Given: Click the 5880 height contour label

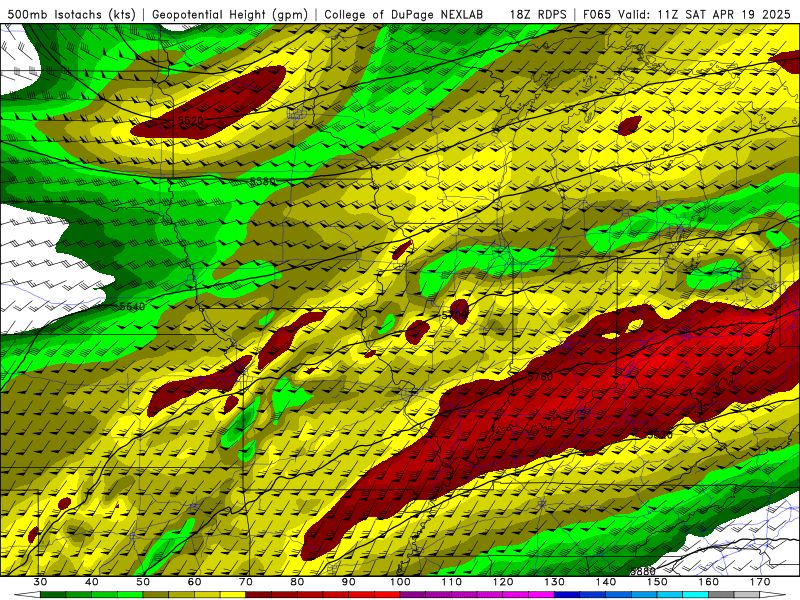Looking at the screenshot, I should 643,571.
